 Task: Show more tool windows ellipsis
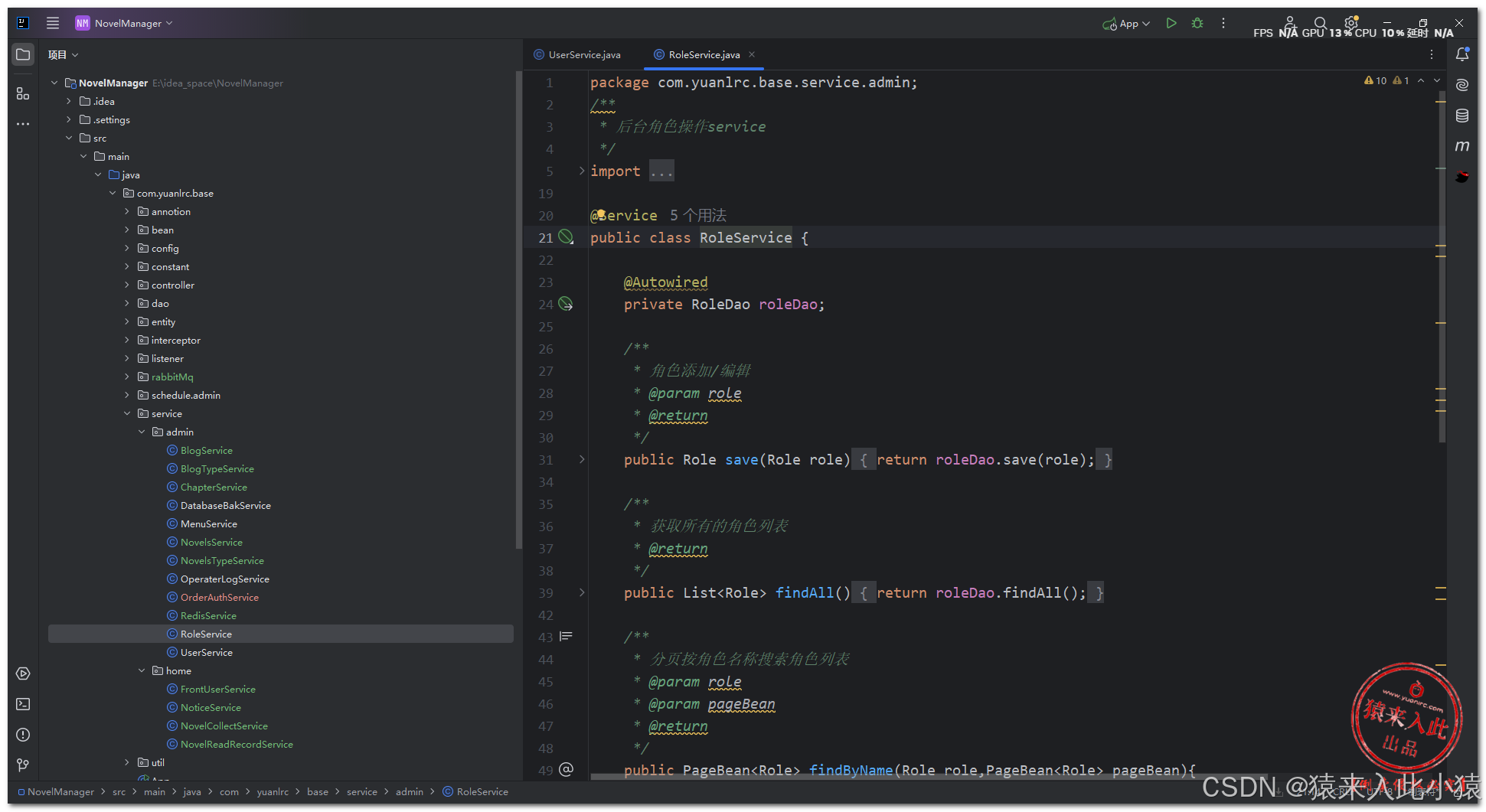pos(23,123)
